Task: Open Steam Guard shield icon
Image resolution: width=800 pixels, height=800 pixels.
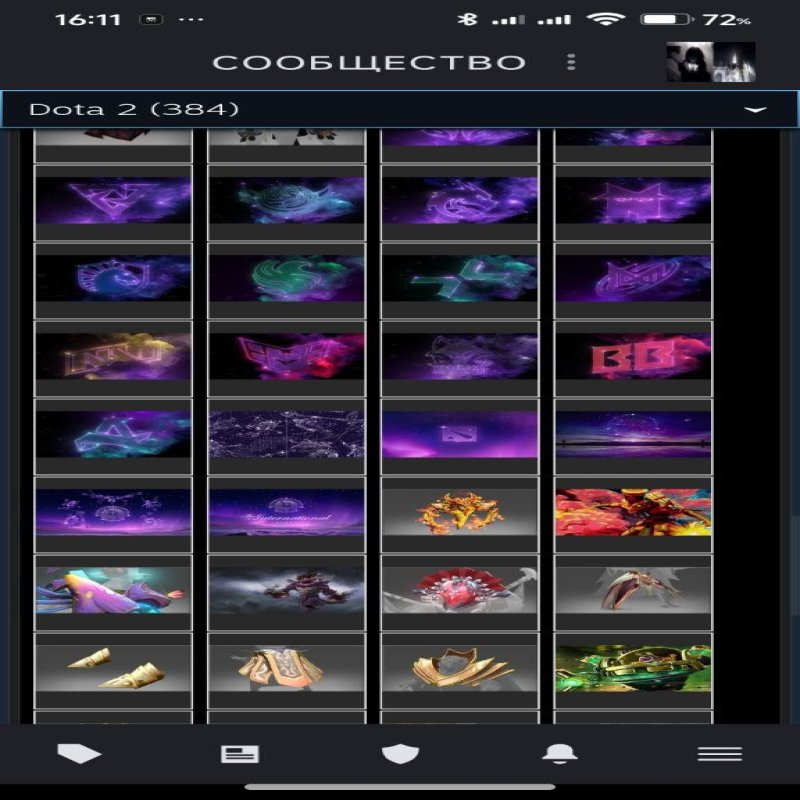Action: pyautogui.click(x=400, y=754)
